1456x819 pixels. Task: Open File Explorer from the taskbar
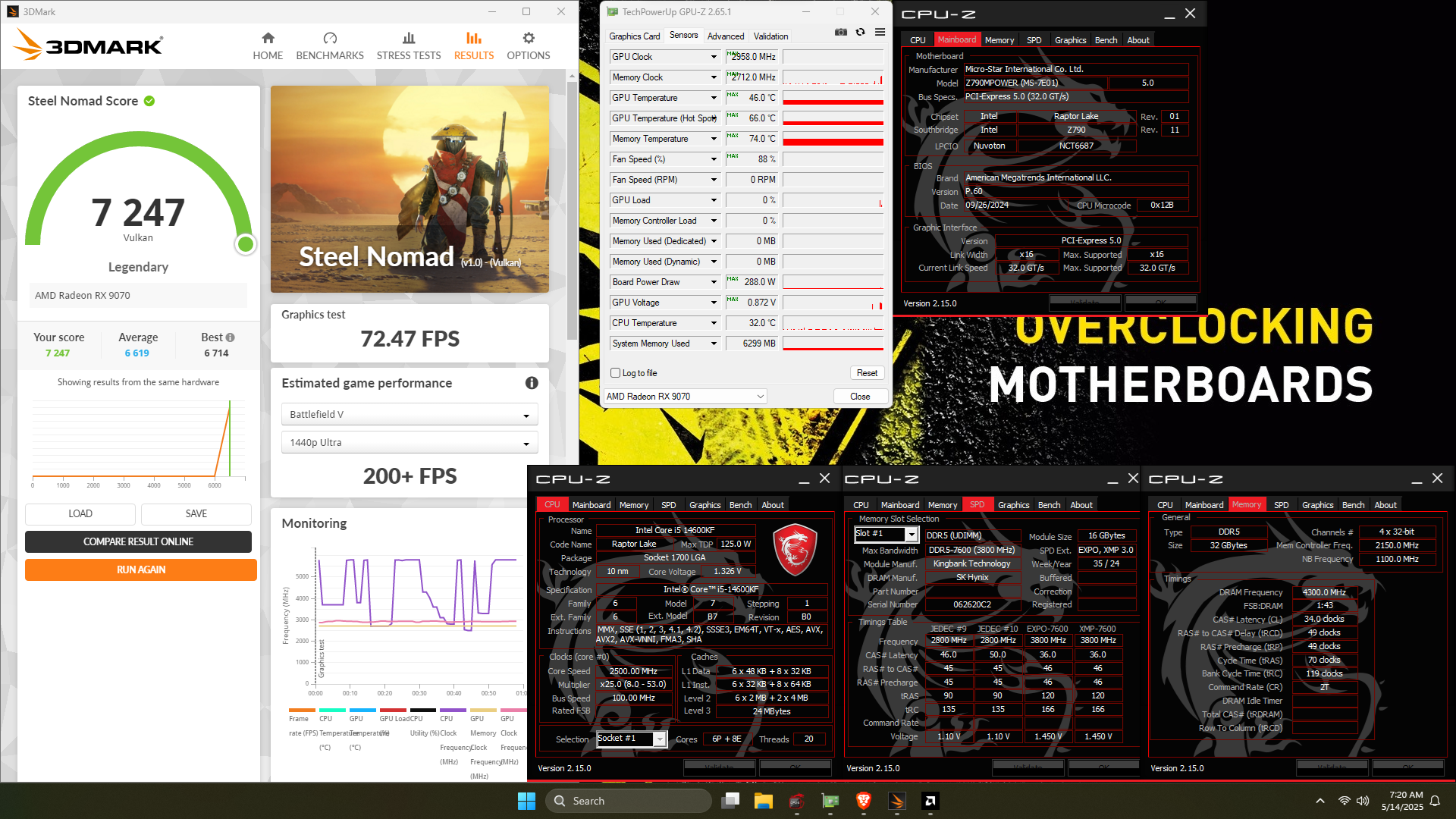pyautogui.click(x=763, y=801)
